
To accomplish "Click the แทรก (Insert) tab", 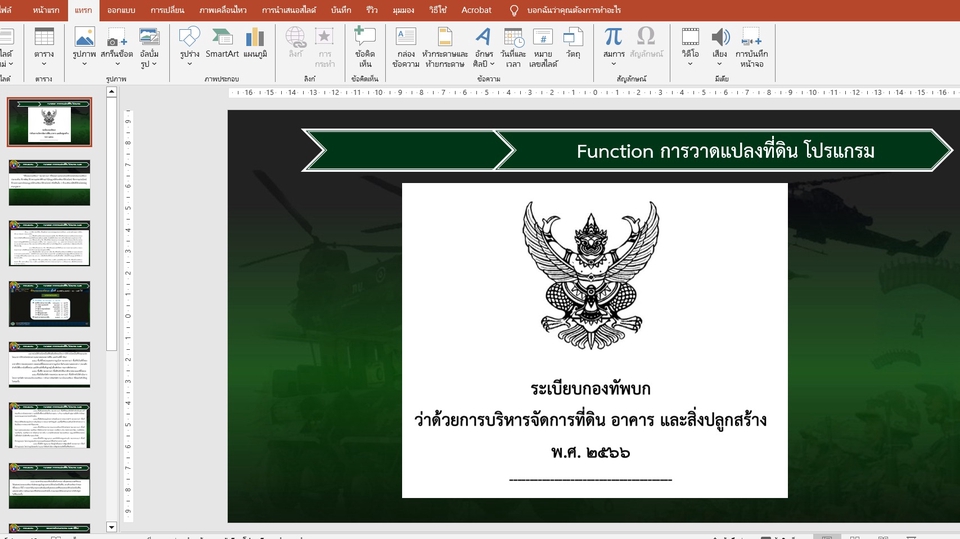I will pyautogui.click(x=83, y=10).
